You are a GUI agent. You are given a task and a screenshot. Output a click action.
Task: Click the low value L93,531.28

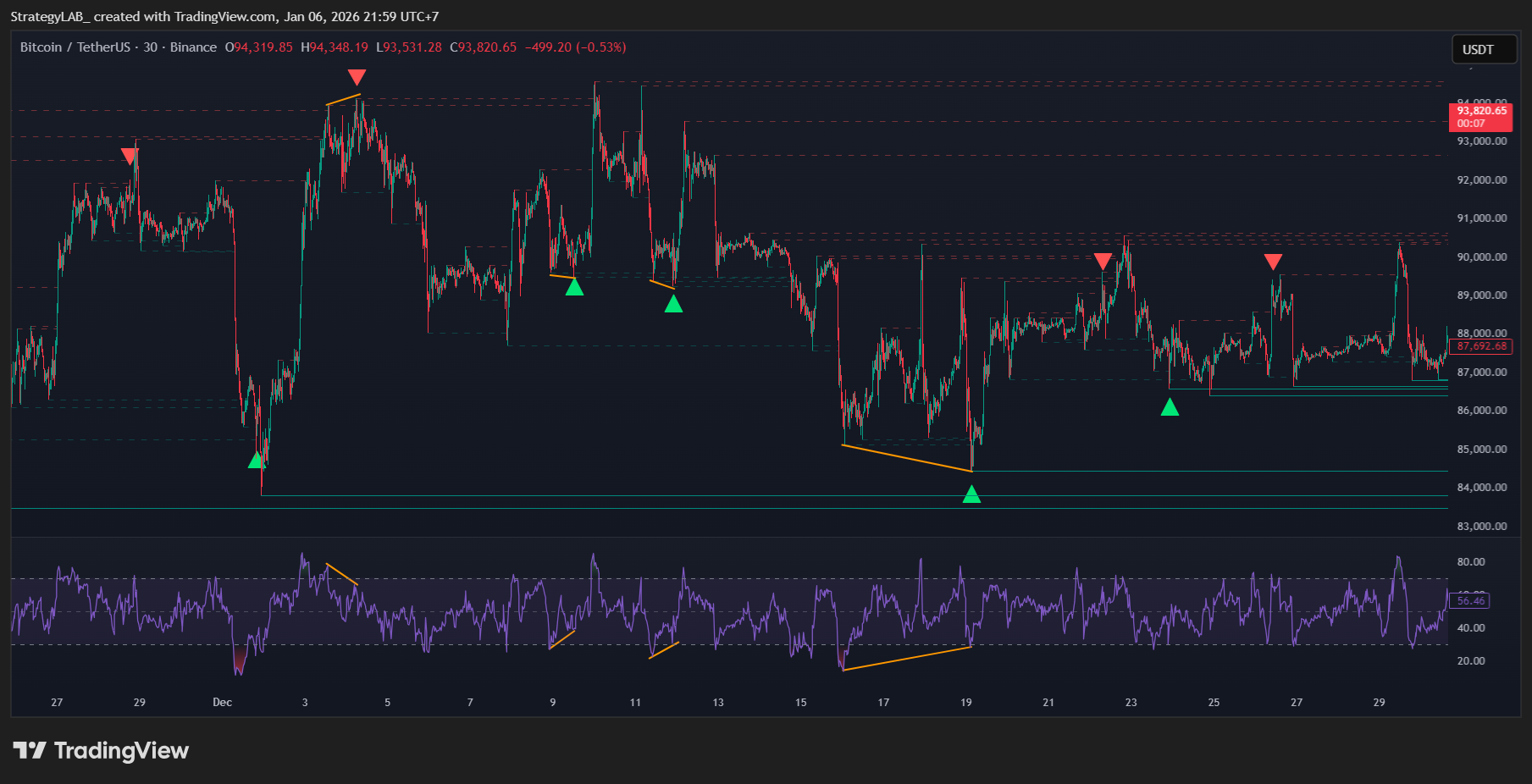pos(409,47)
